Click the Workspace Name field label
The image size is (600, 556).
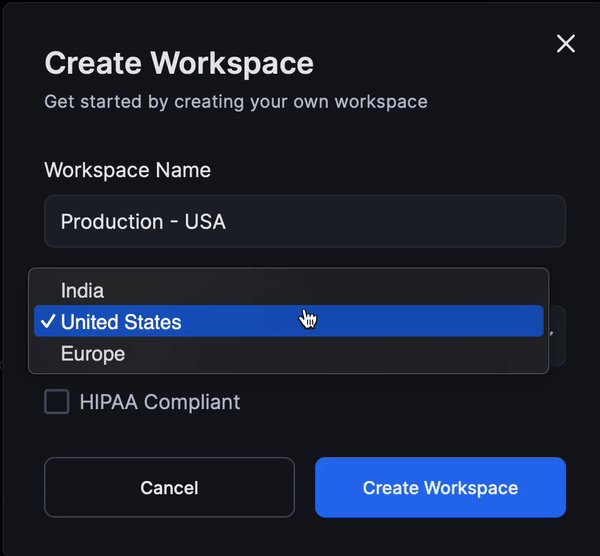[127, 170]
